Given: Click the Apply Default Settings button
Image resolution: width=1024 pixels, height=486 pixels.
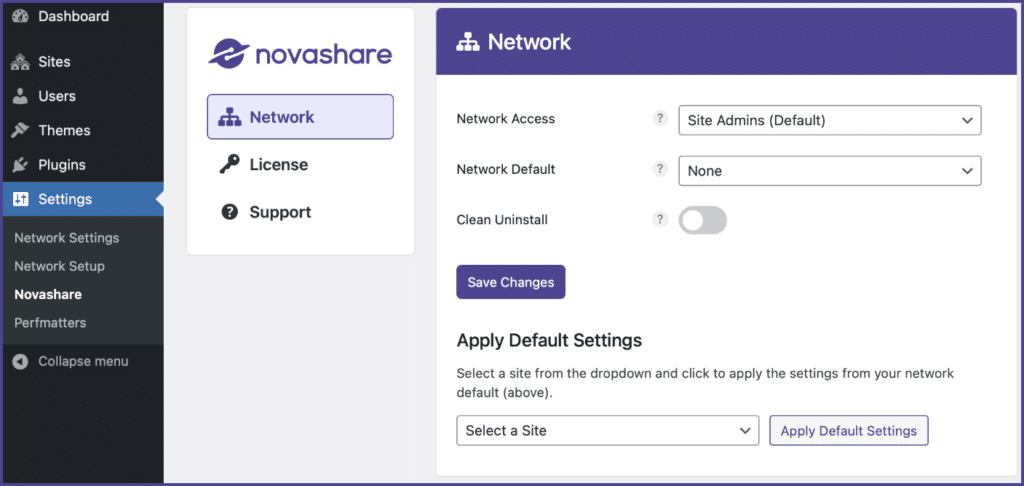Looking at the screenshot, I should (849, 430).
